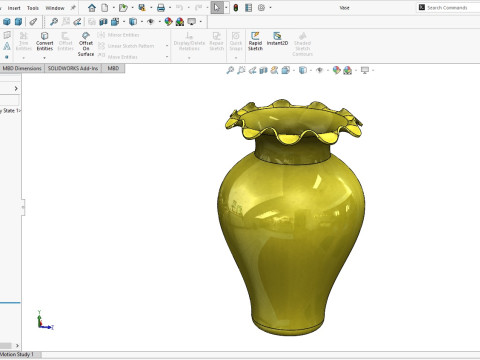Open the Tools menu

point(33,8)
